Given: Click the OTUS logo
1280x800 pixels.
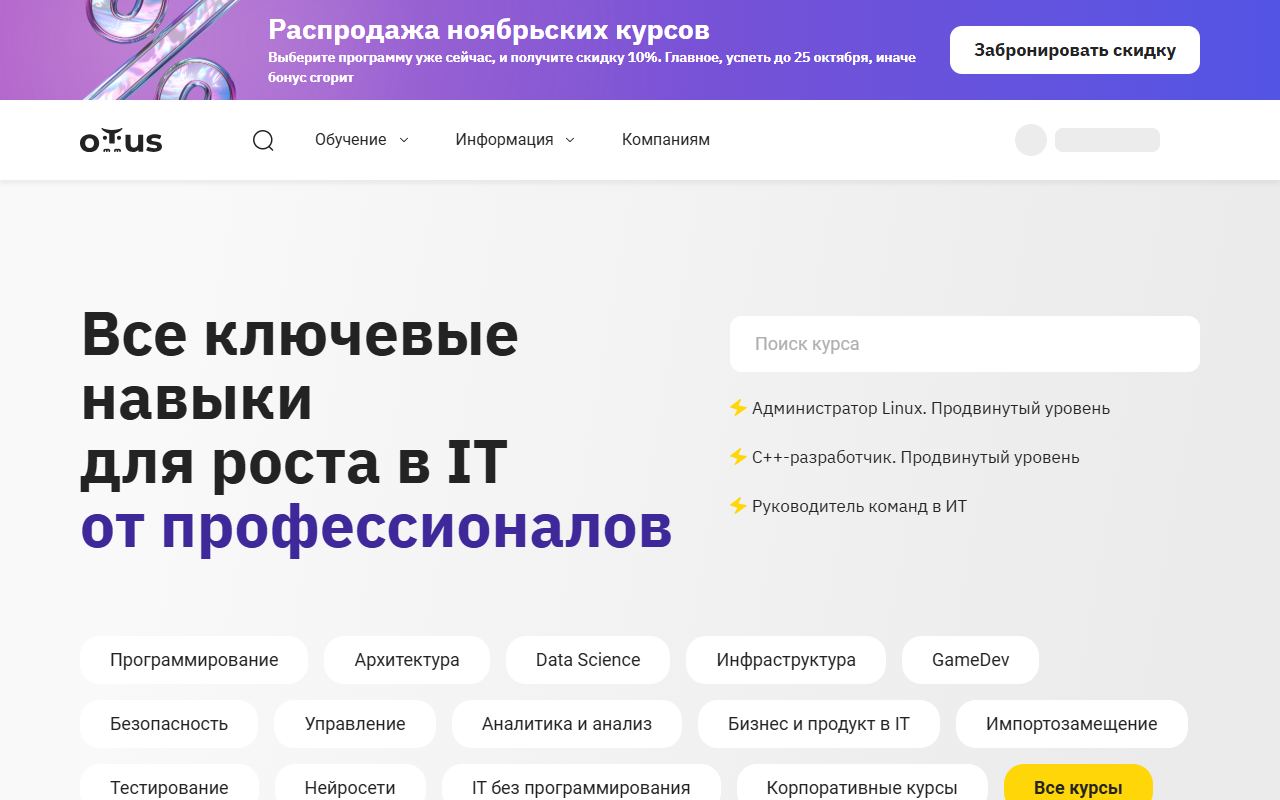Looking at the screenshot, I should 121,141.
